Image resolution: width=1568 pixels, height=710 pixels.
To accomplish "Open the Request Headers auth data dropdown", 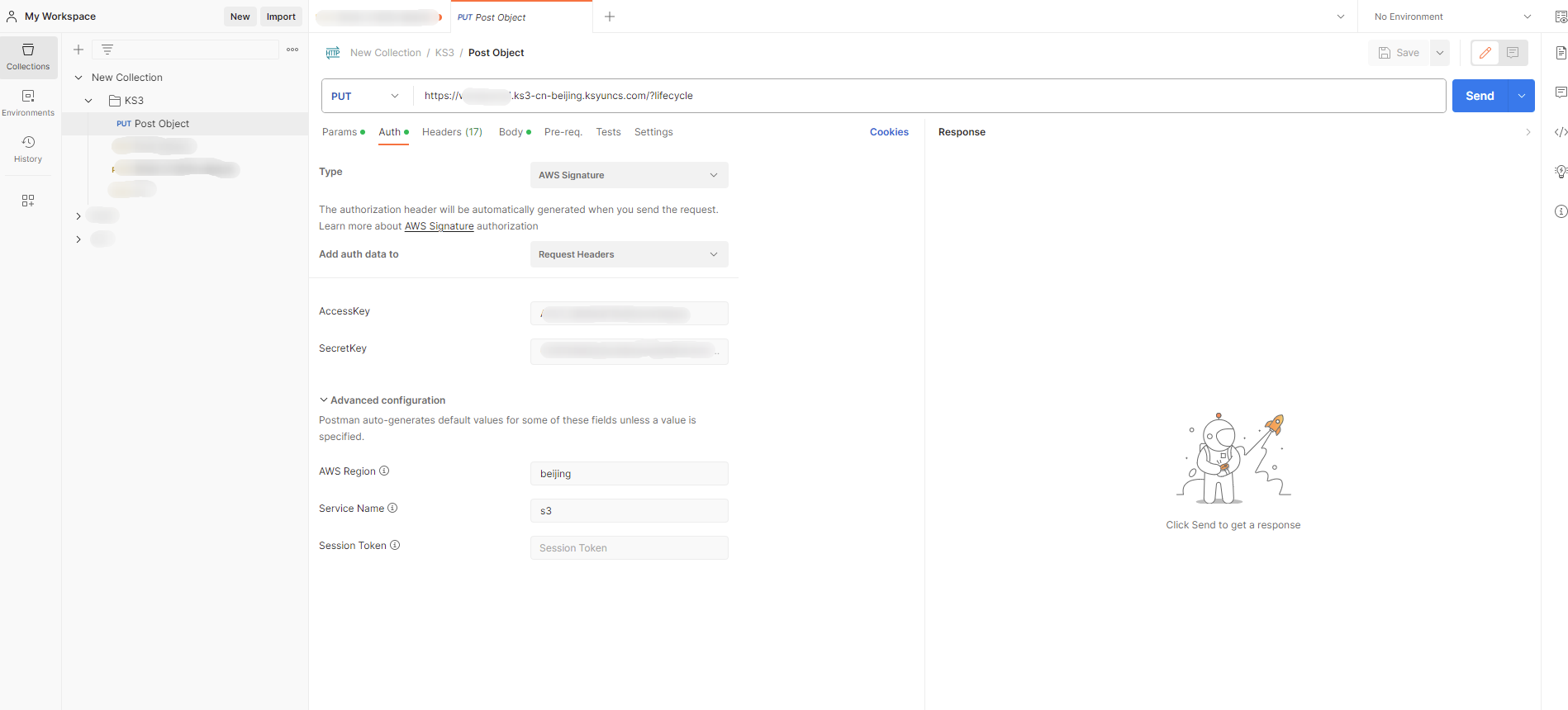I will (629, 254).
